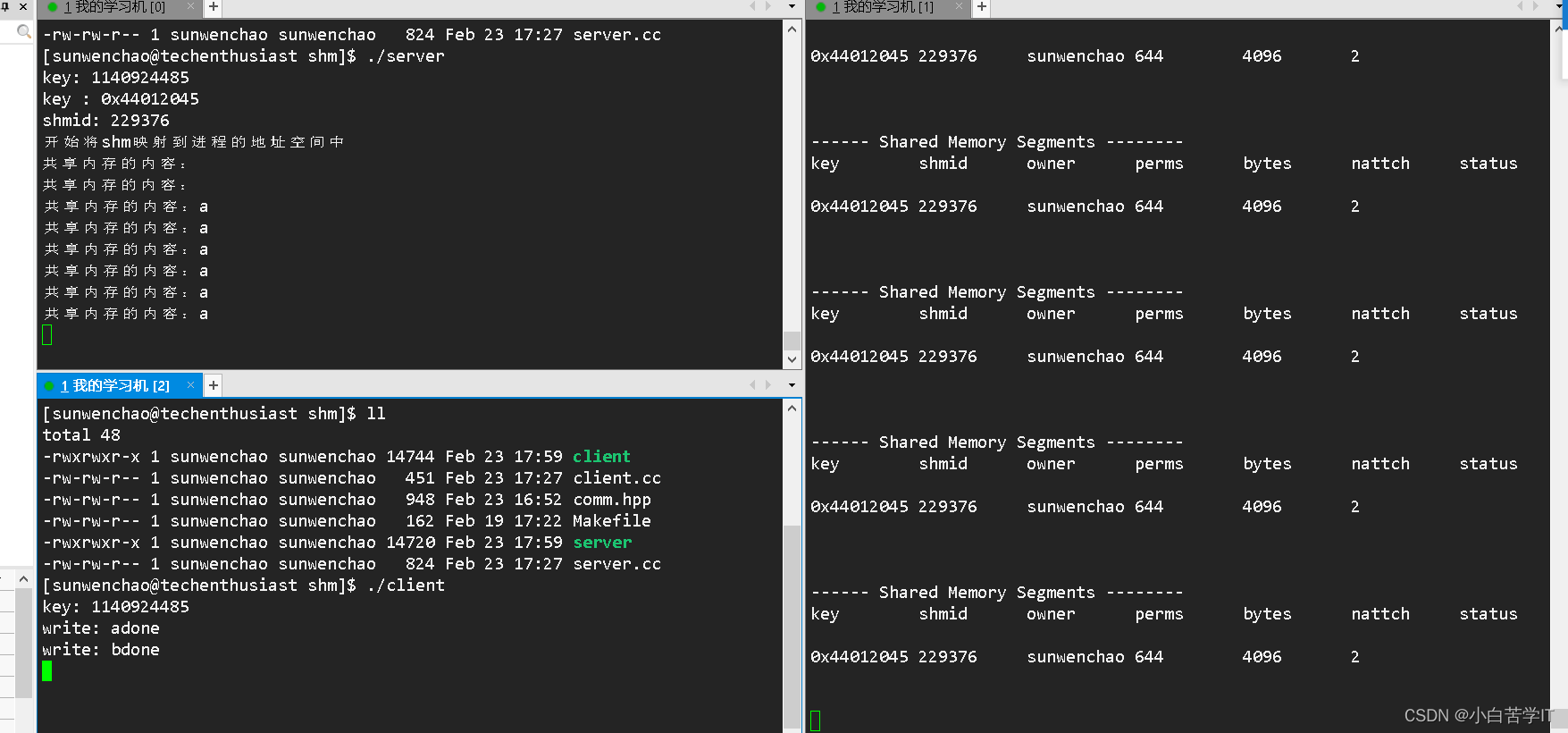Click the bottom 'bytes' column header
The height and width of the screenshot is (733, 1568).
tap(1267, 614)
